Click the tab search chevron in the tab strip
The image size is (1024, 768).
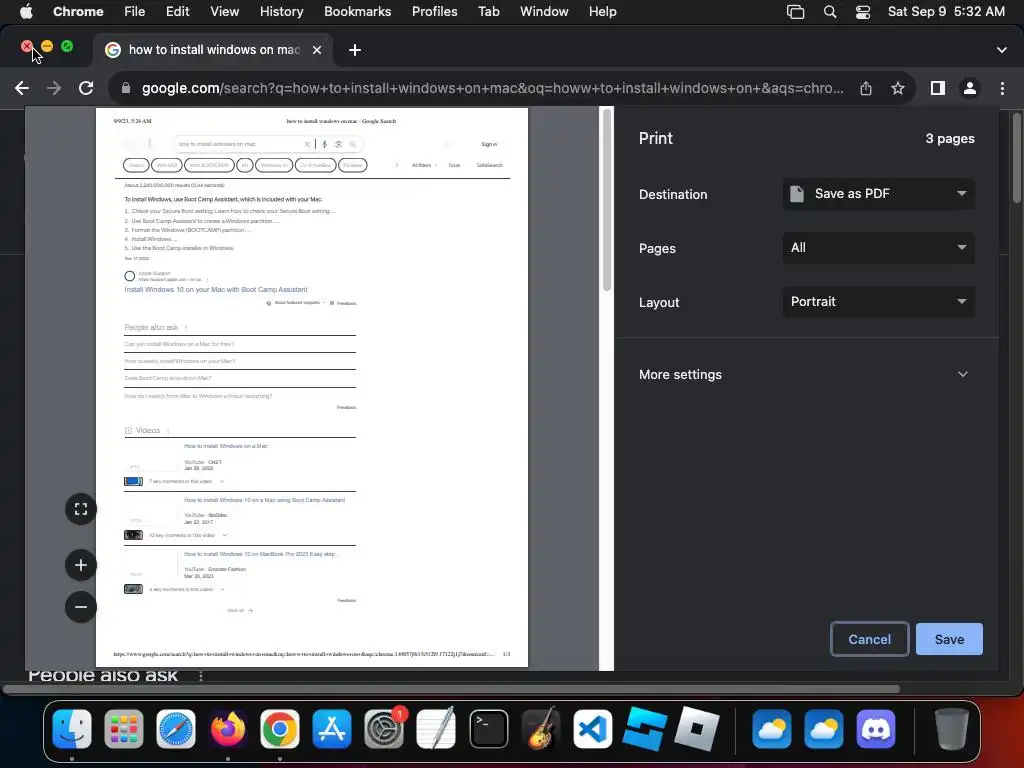[1002, 50]
